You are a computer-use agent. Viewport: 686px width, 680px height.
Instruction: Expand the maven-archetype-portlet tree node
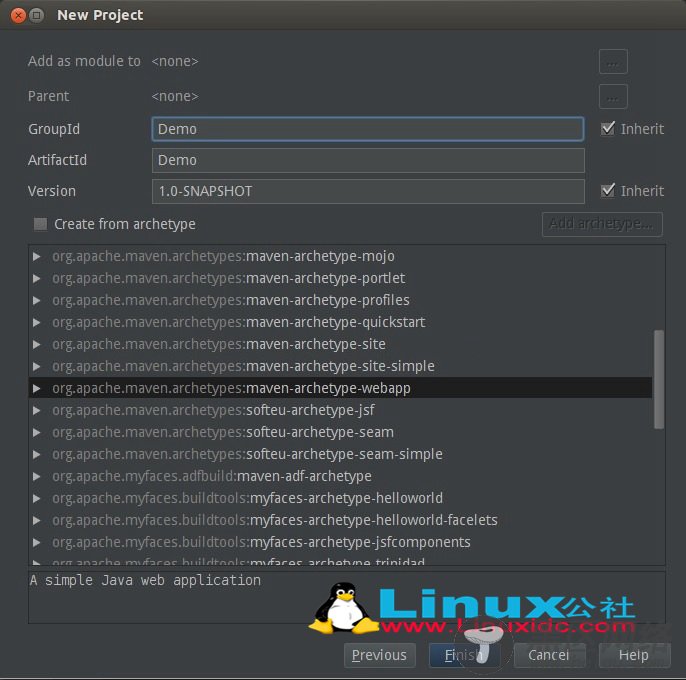37,278
